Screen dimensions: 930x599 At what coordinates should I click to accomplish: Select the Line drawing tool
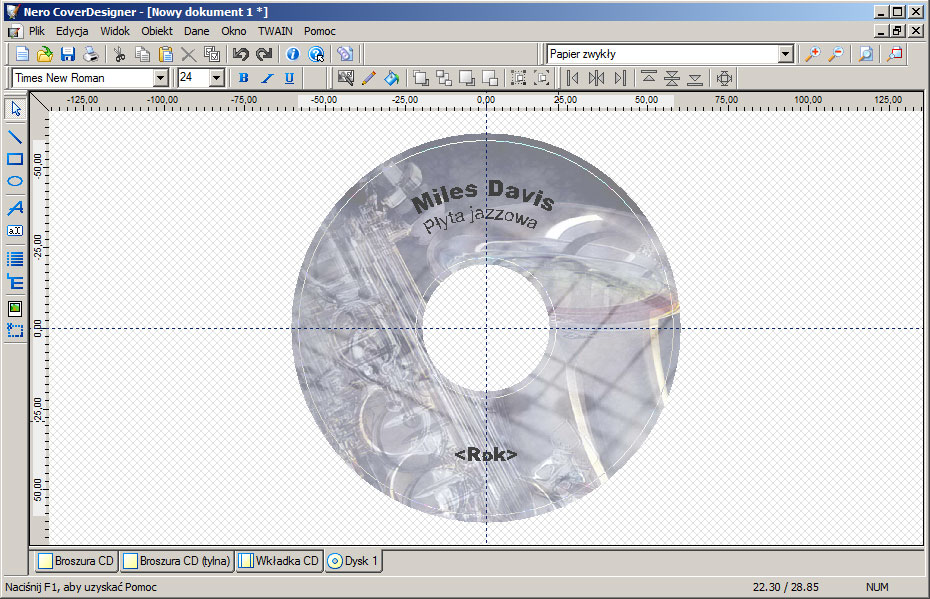(x=15, y=136)
